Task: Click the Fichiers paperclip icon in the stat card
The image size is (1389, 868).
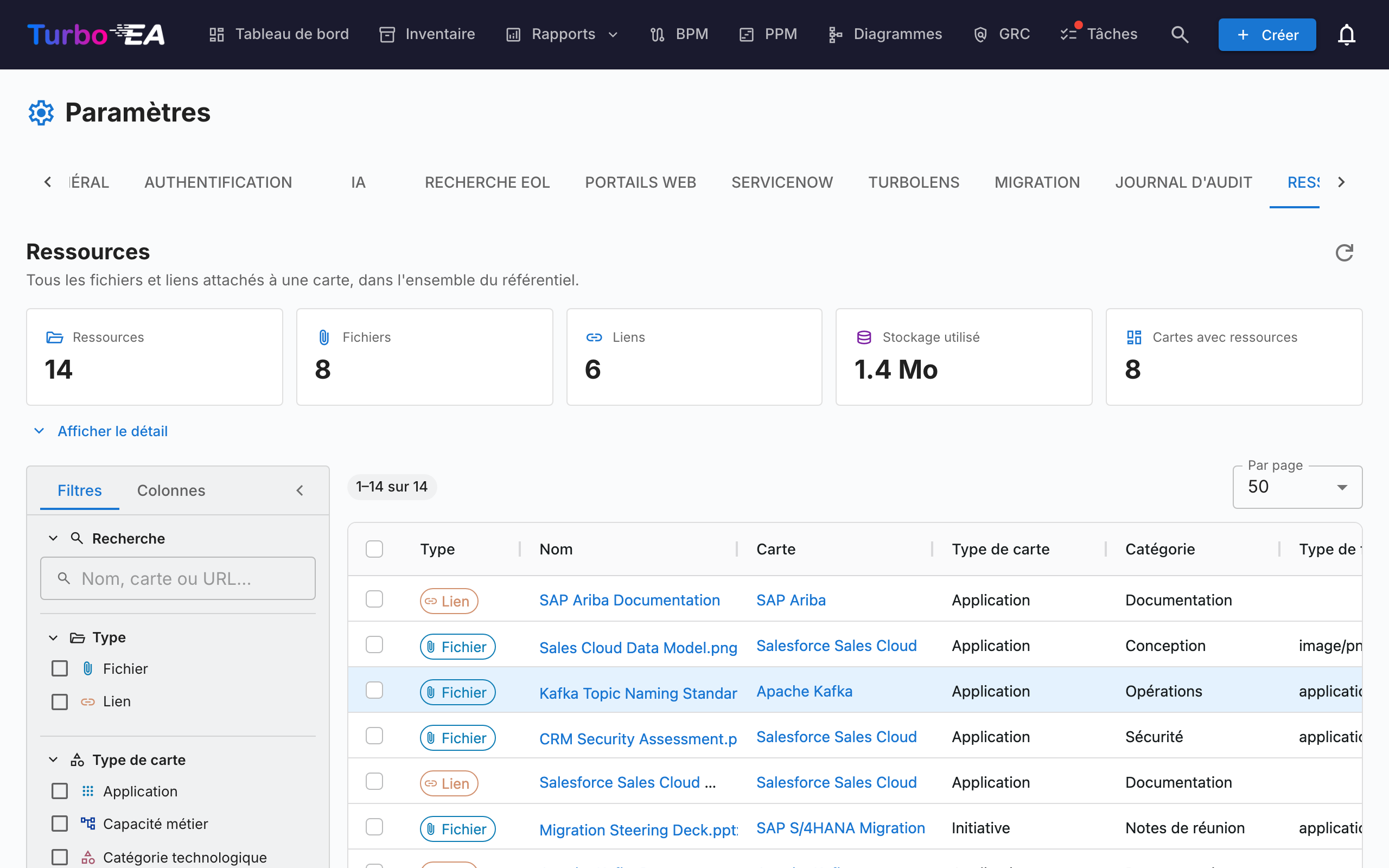Action: [324, 337]
